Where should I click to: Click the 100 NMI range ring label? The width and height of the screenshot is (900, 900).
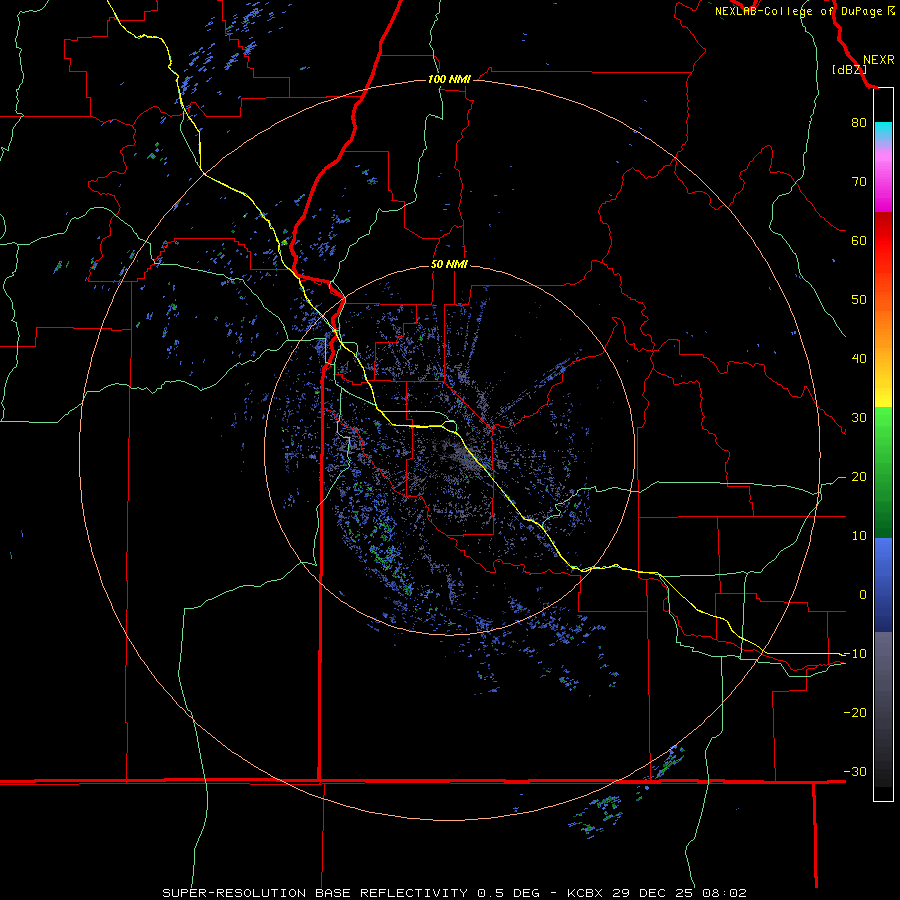click(x=449, y=79)
